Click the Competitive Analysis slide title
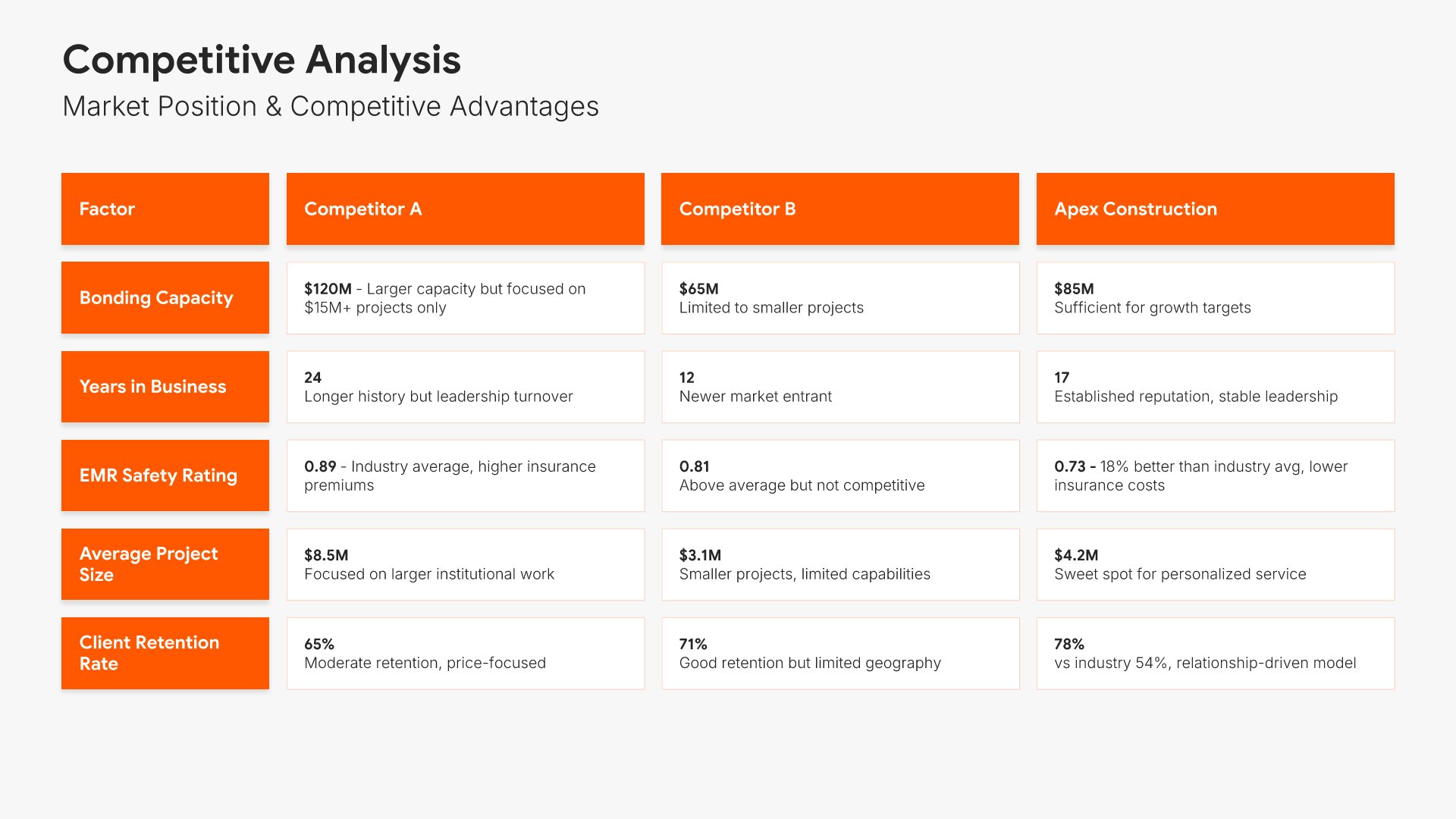This screenshot has width=1456, height=819. (x=262, y=60)
